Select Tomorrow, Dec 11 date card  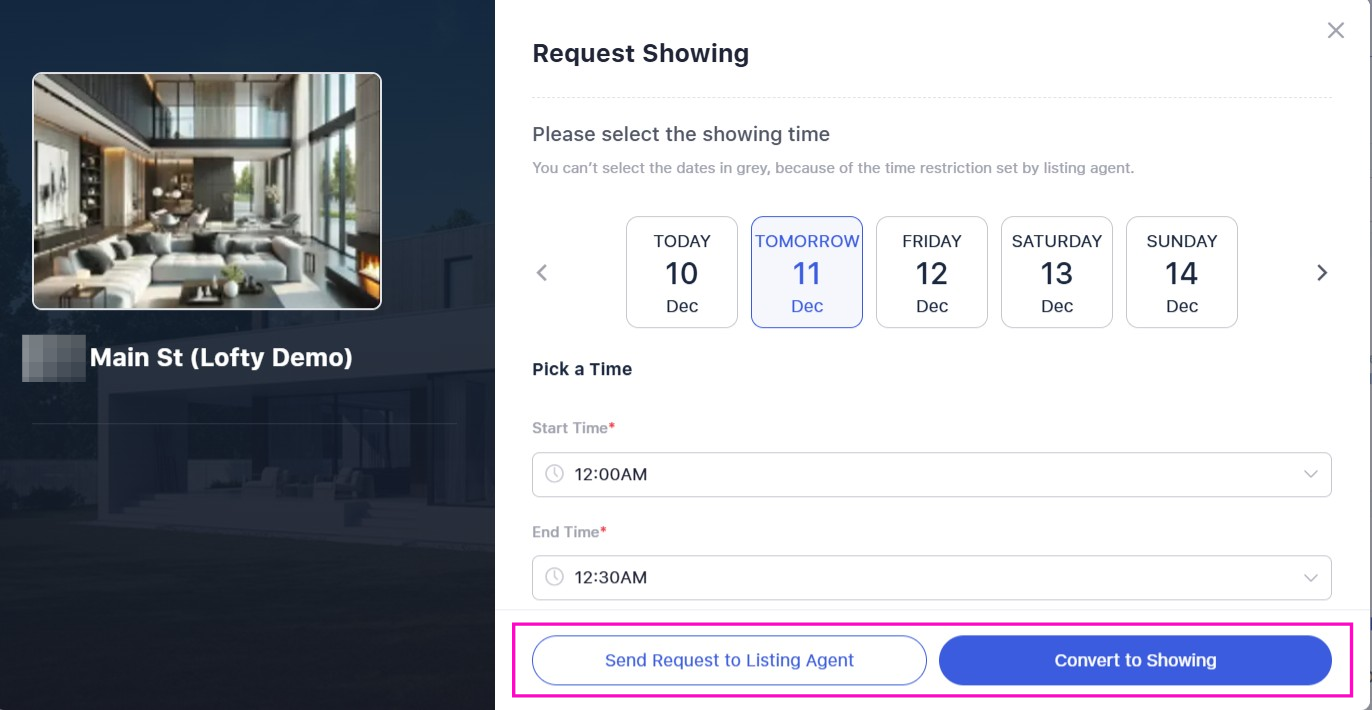click(x=807, y=272)
